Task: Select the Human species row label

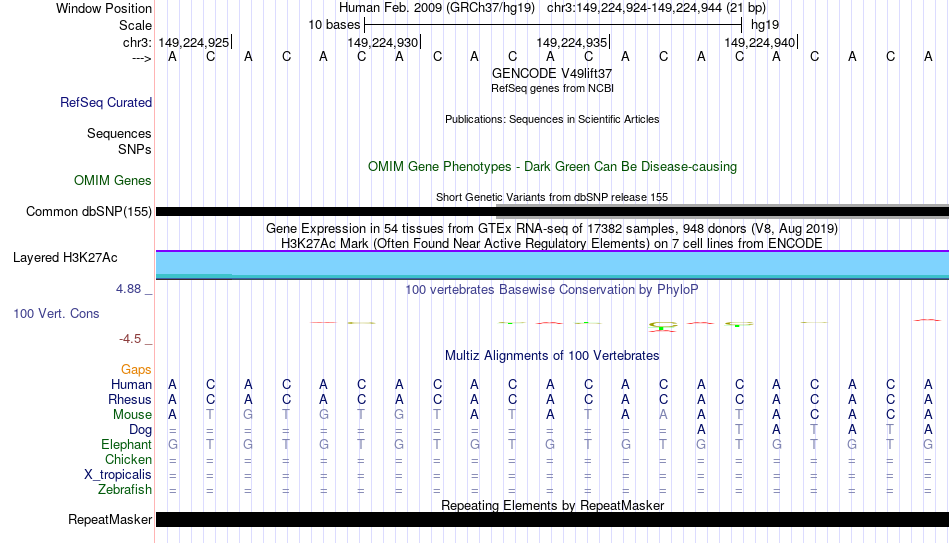Action: click(x=131, y=384)
